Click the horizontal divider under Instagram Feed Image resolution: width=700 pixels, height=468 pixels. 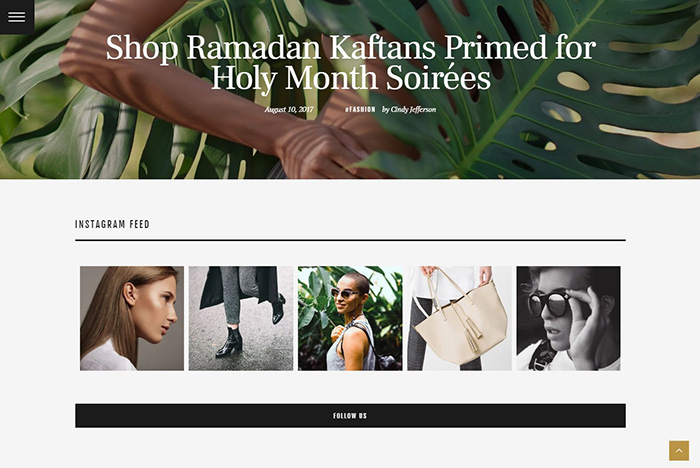click(x=350, y=240)
